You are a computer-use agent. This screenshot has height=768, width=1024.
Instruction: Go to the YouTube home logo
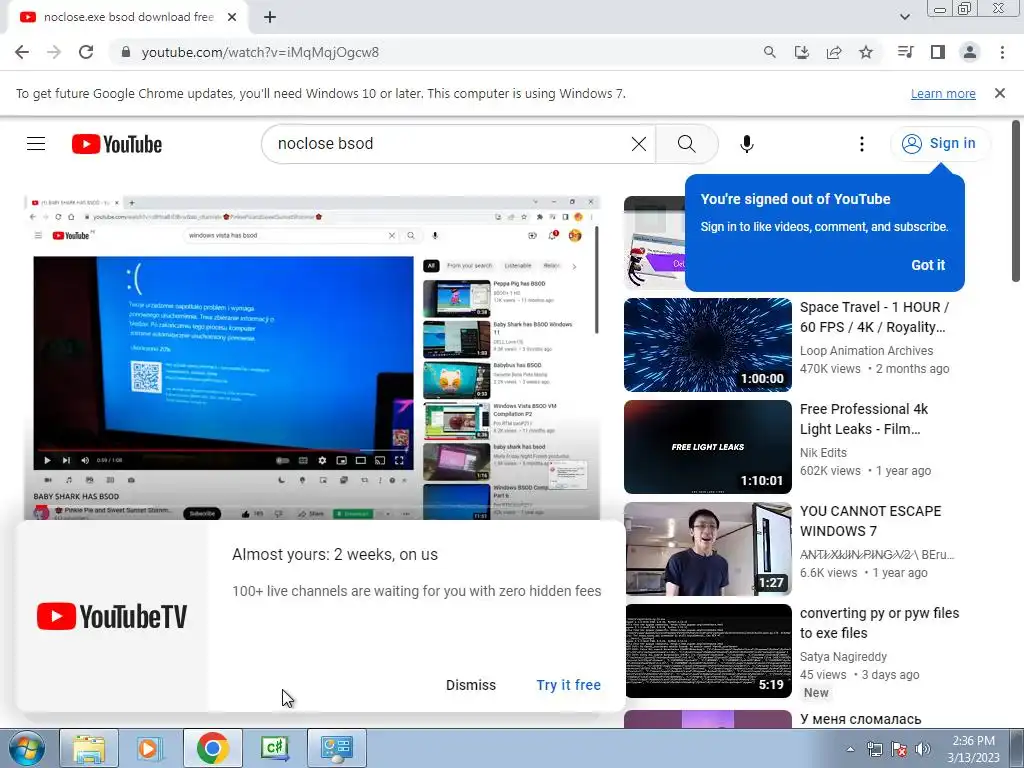pos(117,144)
